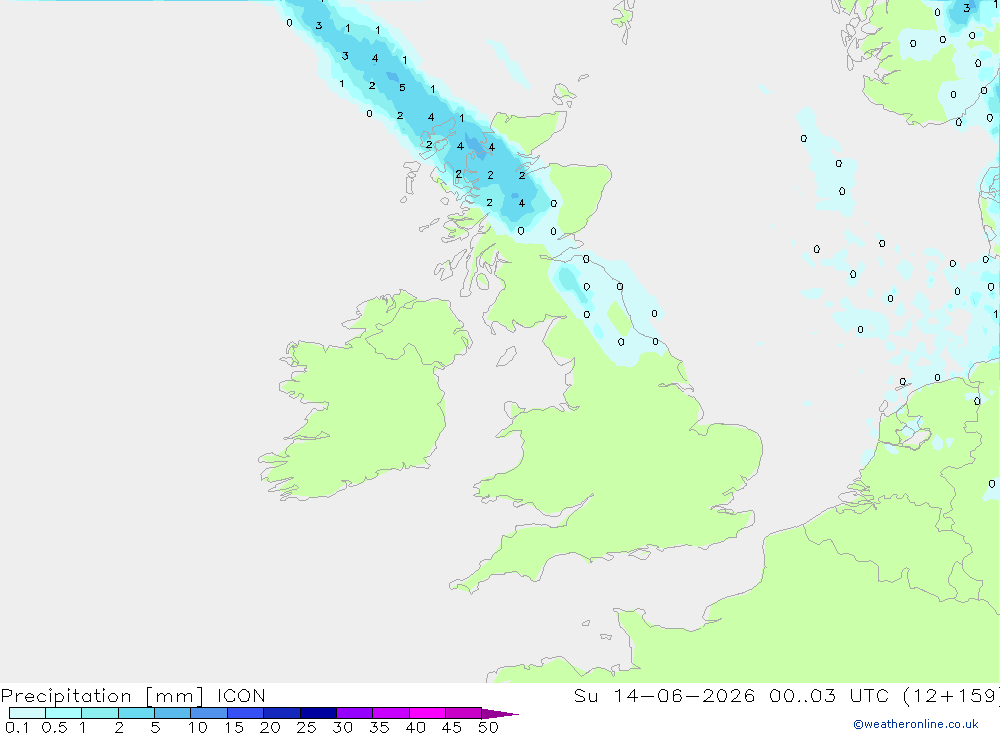Image resolution: width=1000 pixels, height=733 pixels.
Task: Choose the 40–45 mm magenta legend swatch
Action: click(x=427, y=713)
